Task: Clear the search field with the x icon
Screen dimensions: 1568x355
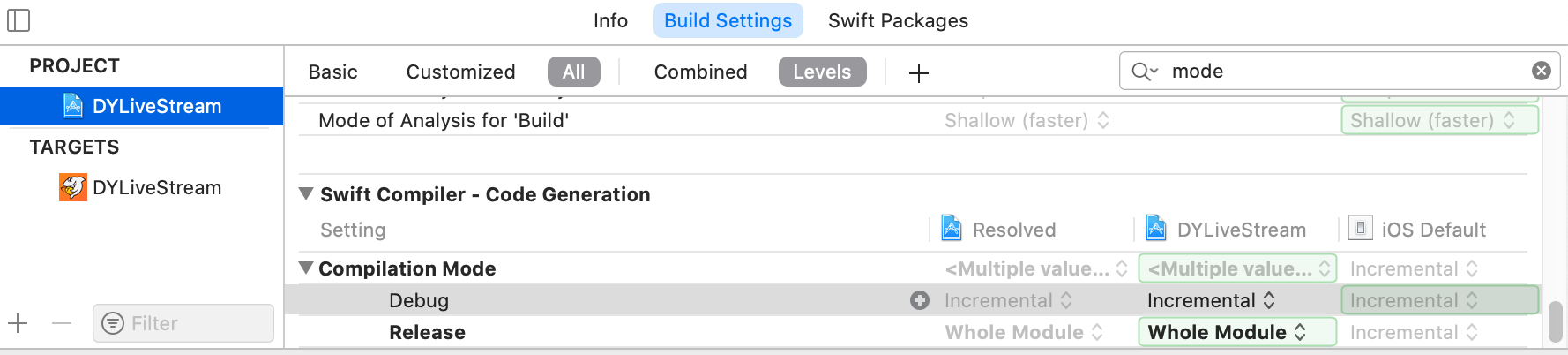Action: pos(1542,71)
